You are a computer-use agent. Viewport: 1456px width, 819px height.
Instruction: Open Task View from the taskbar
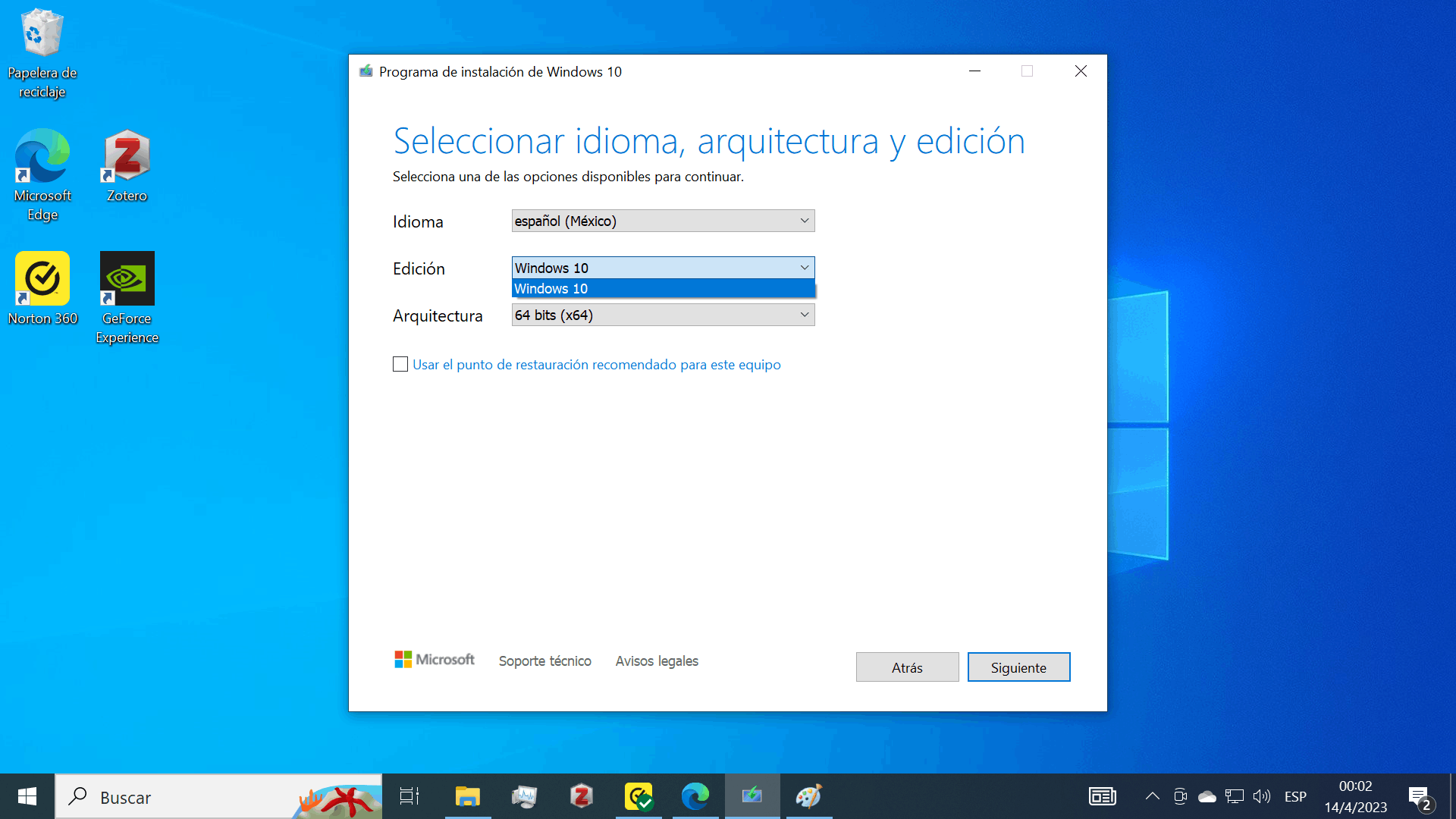409,796
